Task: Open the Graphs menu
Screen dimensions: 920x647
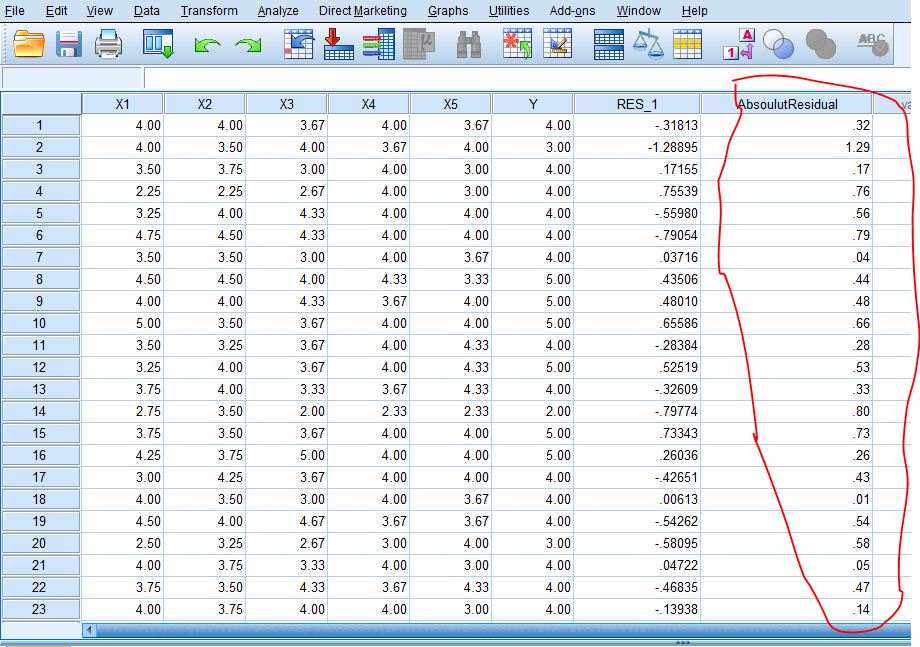Action: tap(448, 11)
